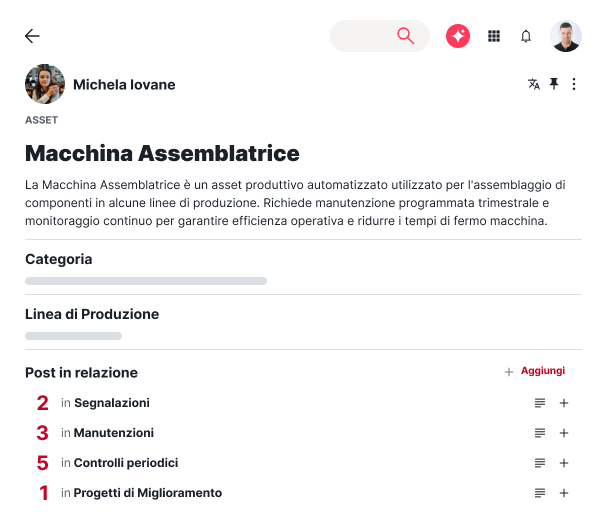Click the red AI sparkle icon
The height and width of the screenshot is (526, 602).
click(458, 36)
